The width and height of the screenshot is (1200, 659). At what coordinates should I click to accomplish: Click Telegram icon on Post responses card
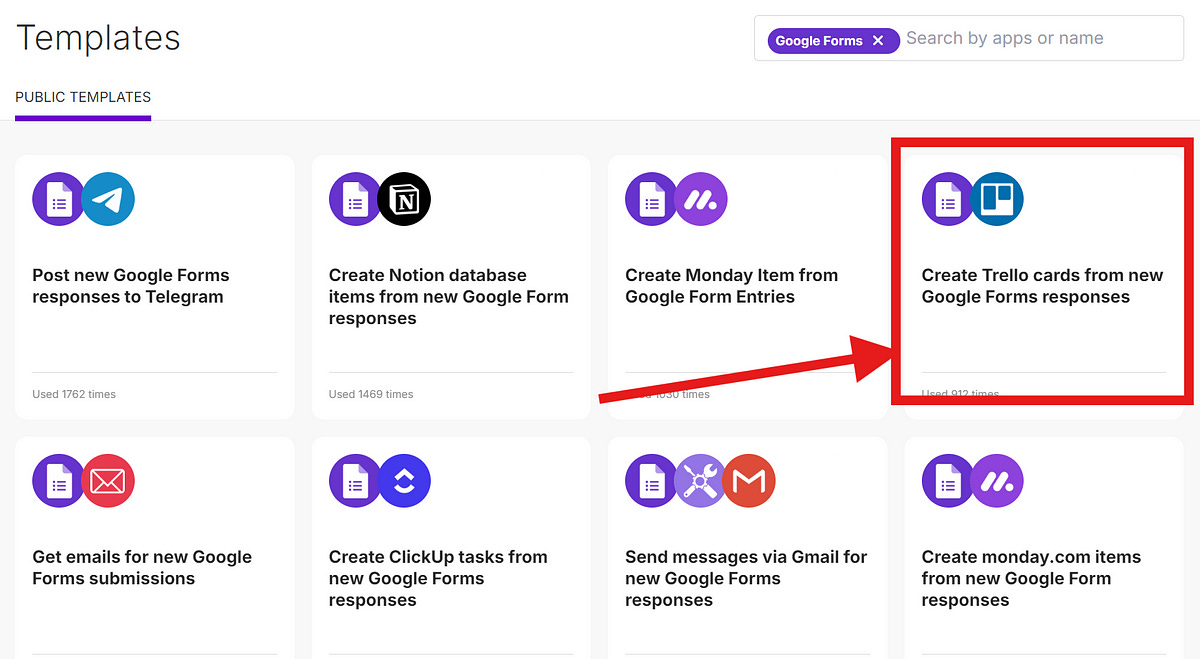pos(108,199)
